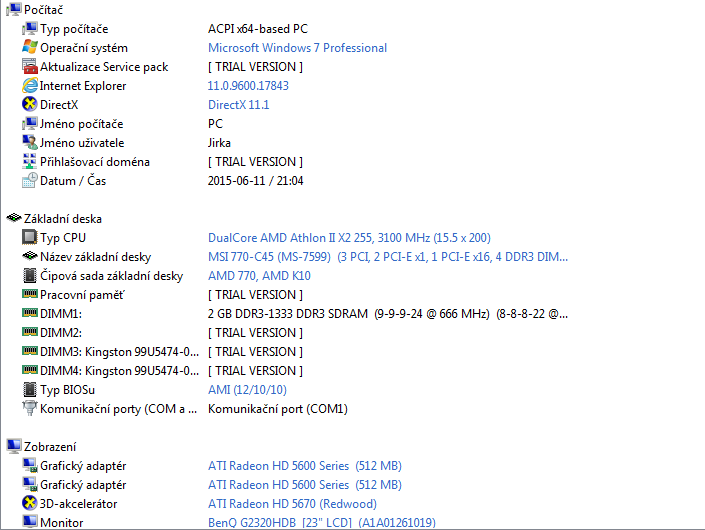The image size is (705, 530).
Task: Select the Počítač section heading
Action: point(44,9)
